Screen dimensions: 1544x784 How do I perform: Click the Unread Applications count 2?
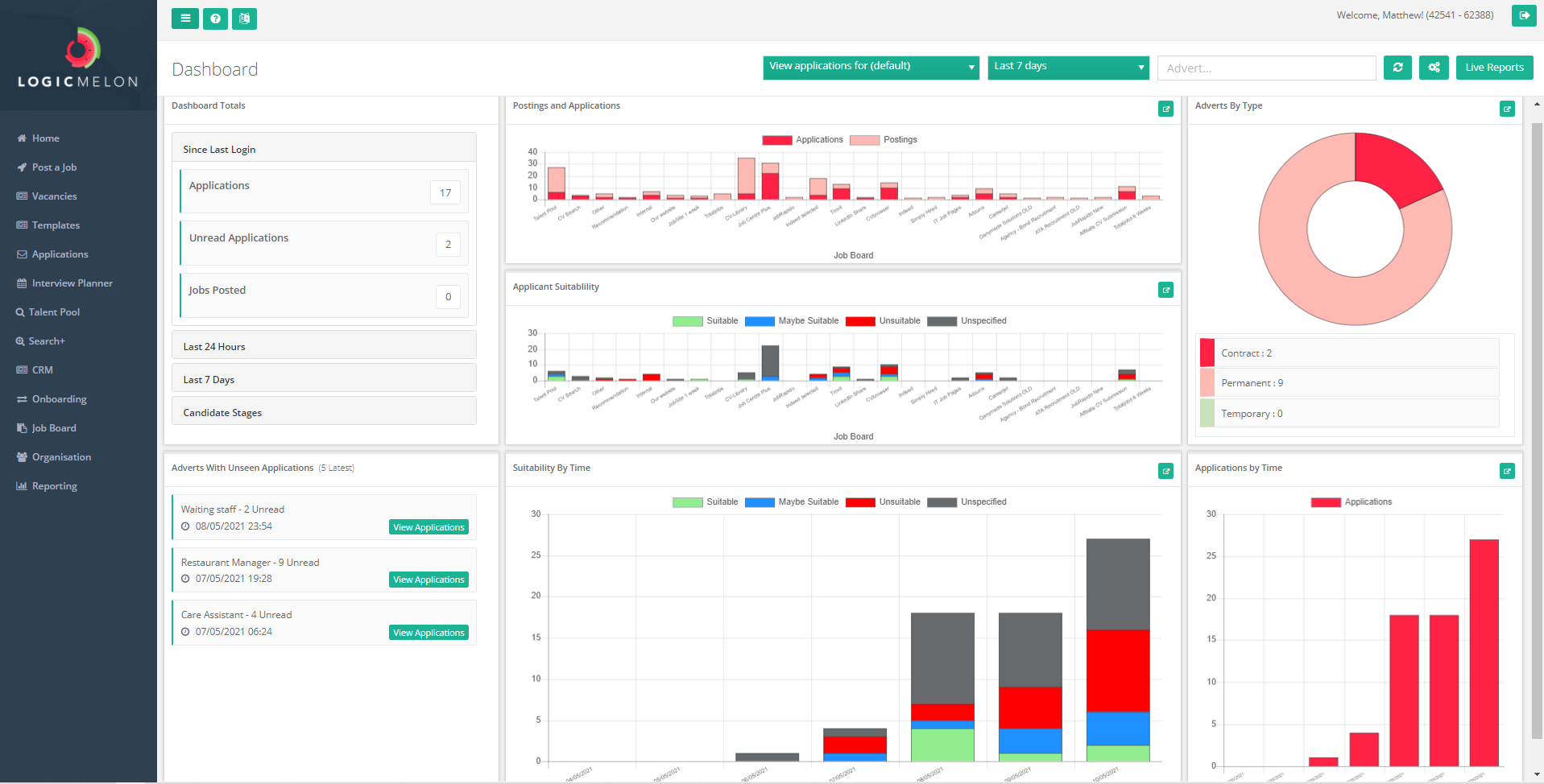coord(448,245)
